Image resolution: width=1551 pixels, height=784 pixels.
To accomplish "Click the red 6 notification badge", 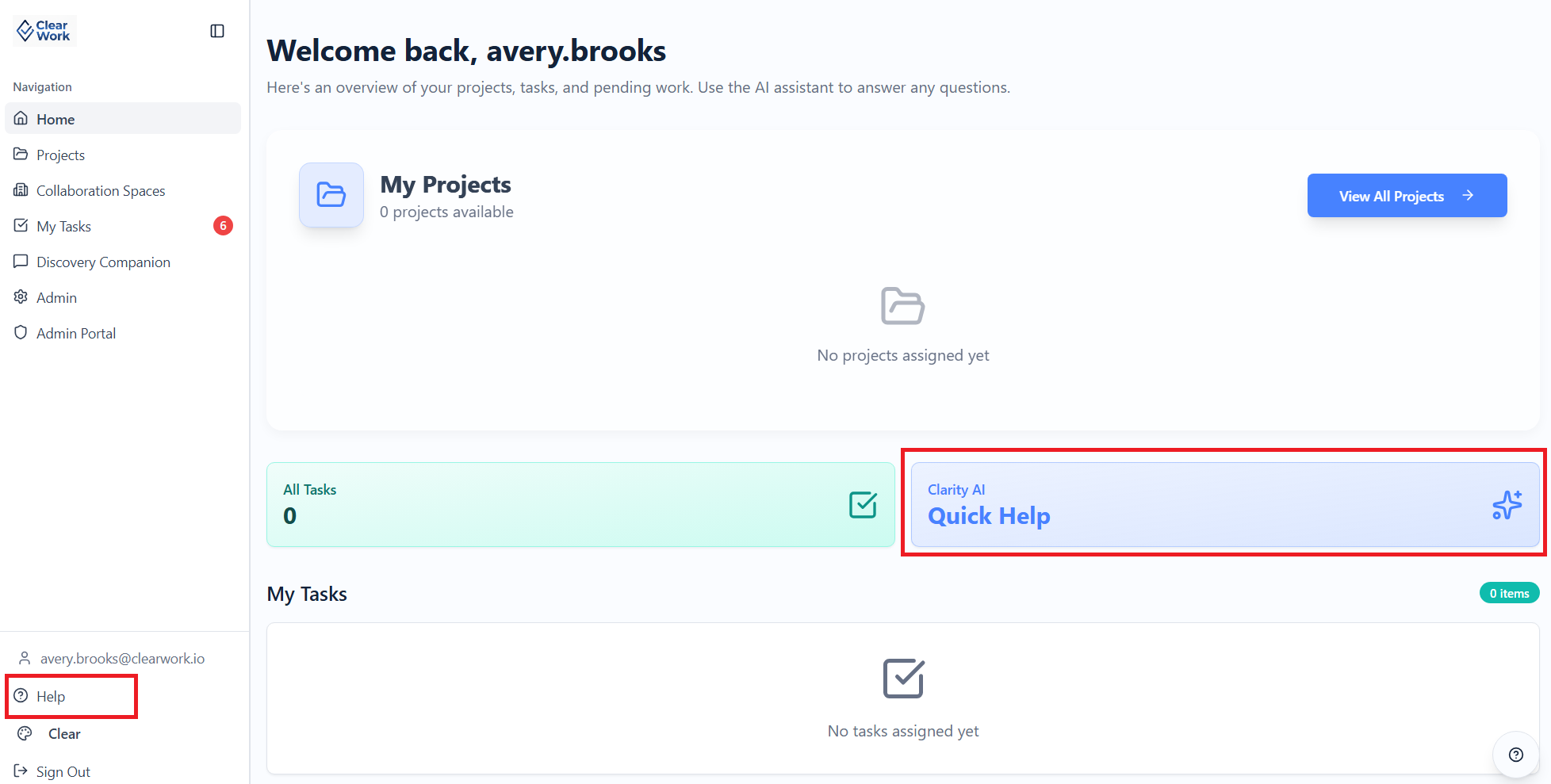I will click(223, 226).
